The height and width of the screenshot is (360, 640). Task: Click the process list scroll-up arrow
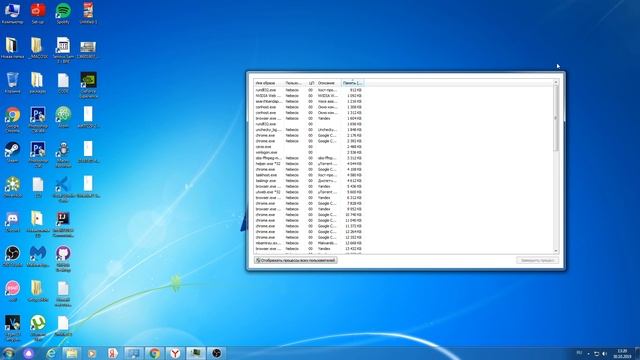[x=556, y=82]
